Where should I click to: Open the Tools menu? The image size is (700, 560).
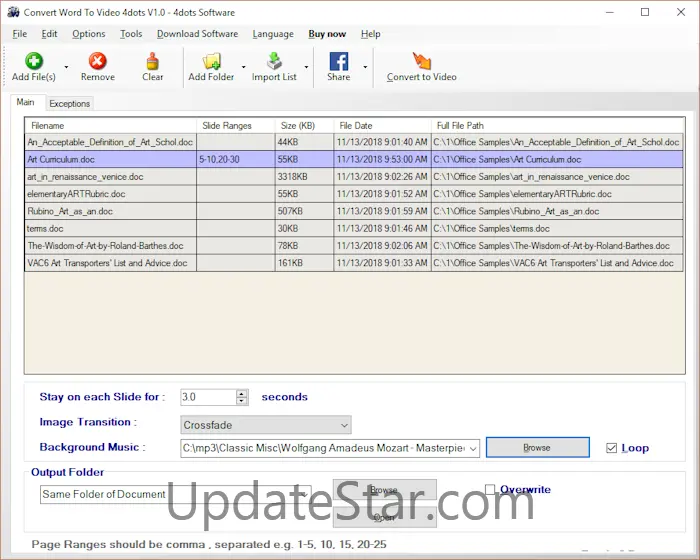131,34
